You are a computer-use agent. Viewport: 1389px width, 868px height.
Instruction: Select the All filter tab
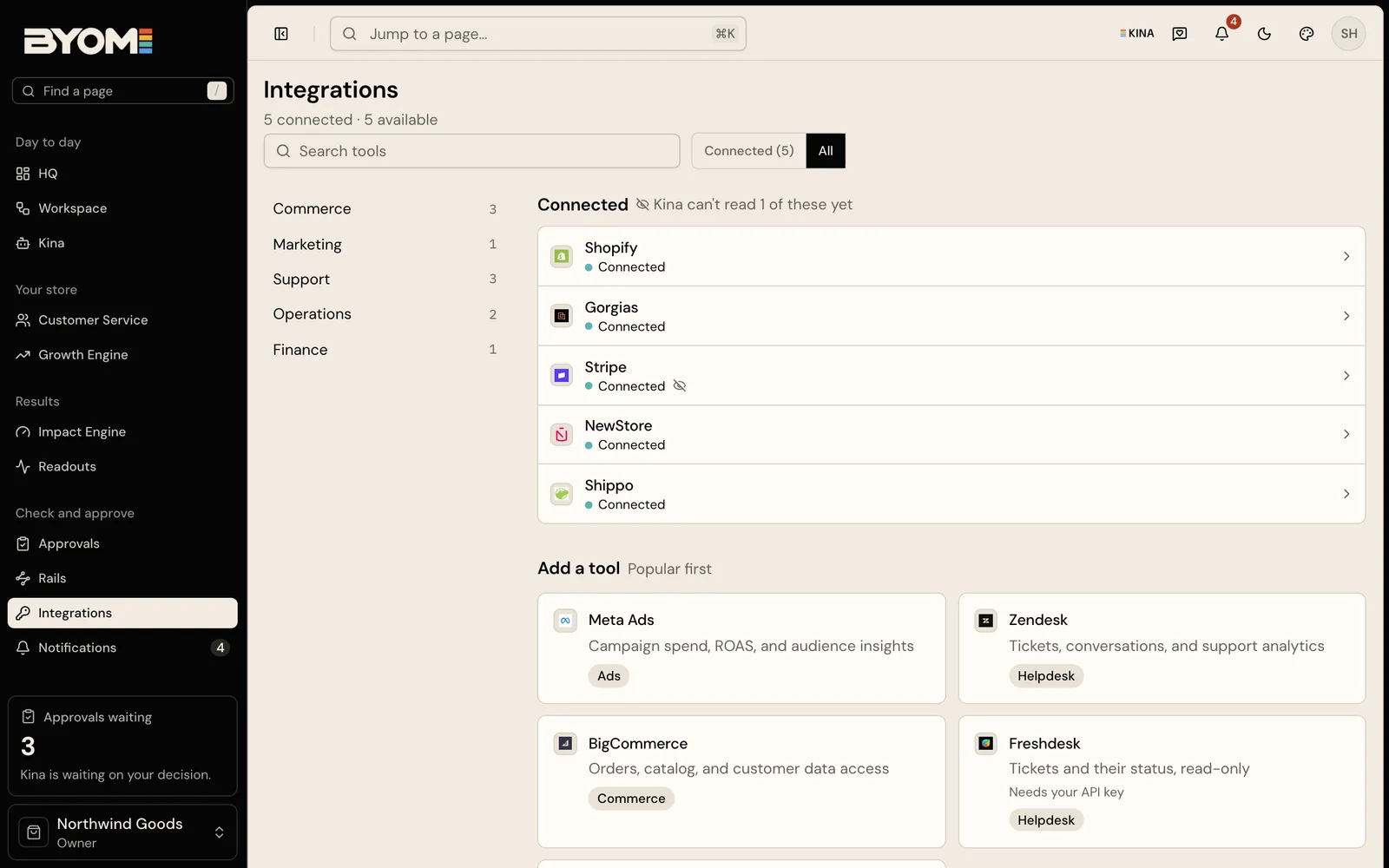coord(826,151)
